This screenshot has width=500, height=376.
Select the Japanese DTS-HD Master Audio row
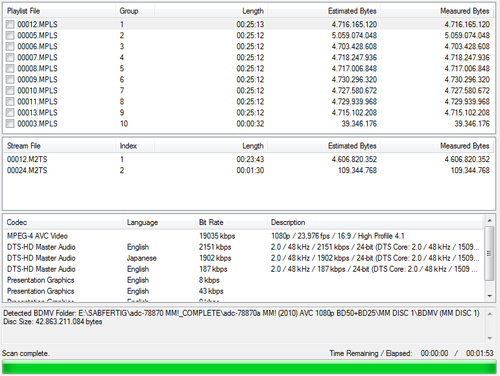coord(244,258)
